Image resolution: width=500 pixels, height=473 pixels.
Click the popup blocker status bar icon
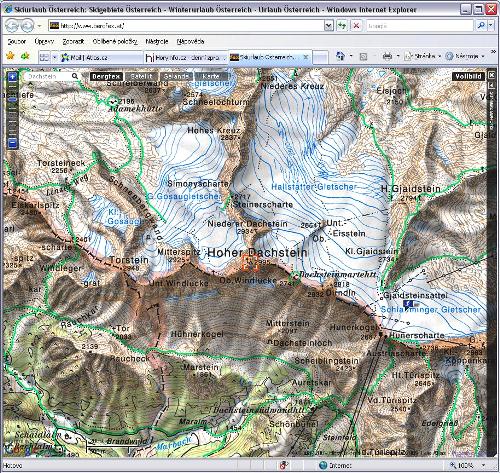click(x=284, y=465)
